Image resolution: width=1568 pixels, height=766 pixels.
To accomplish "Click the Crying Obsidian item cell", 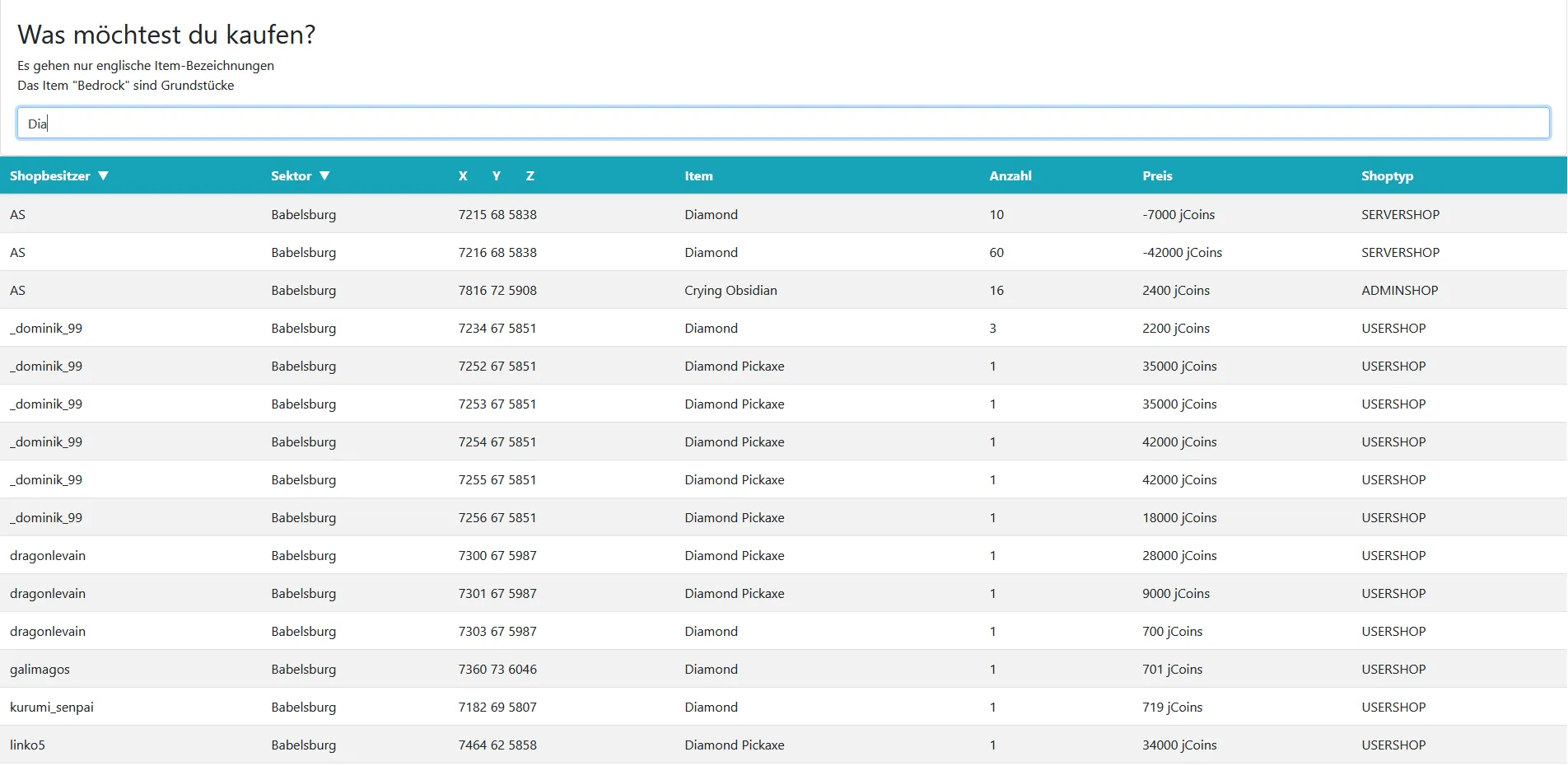I will 730,290.
